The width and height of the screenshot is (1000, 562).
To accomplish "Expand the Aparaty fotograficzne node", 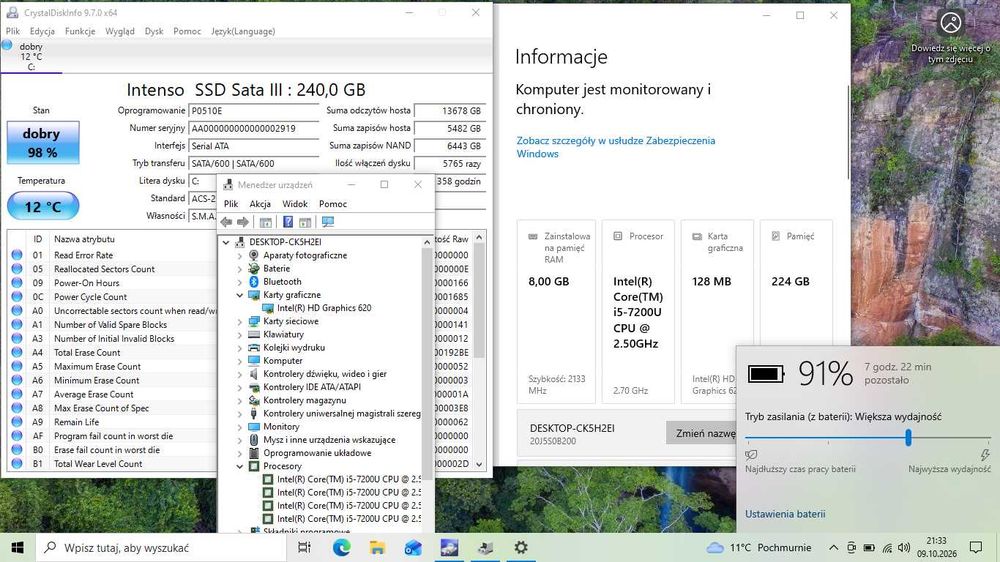I will [240, 255].
